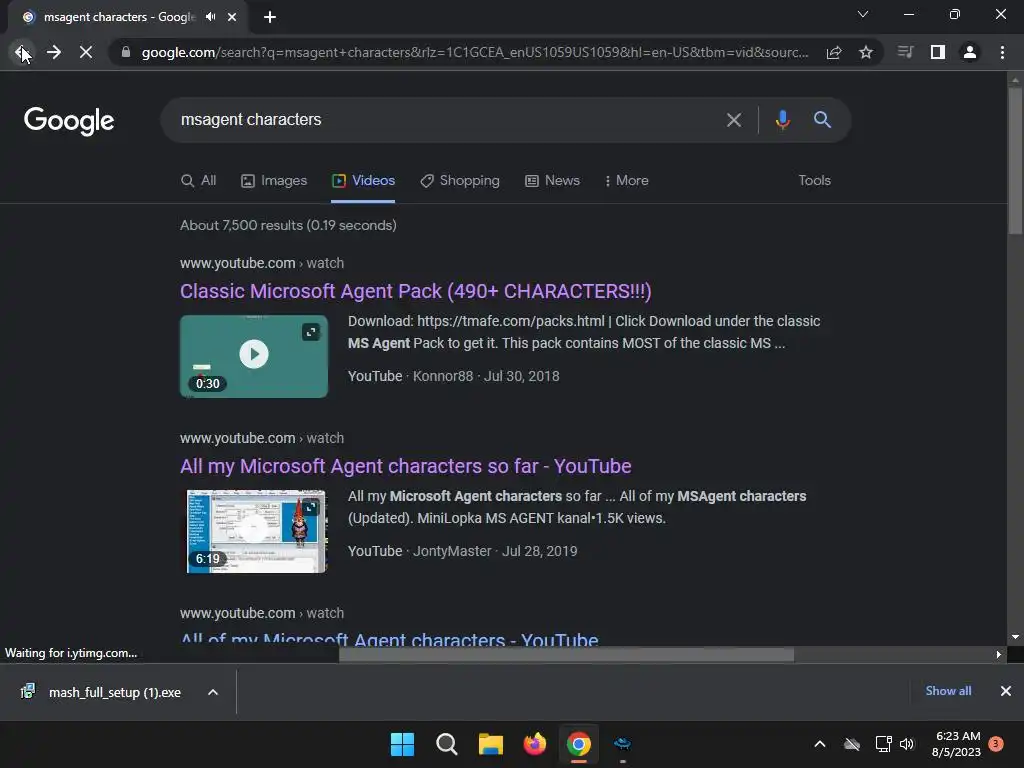The height and width of the screenshot is (768, 1024).
Task: Submit search with the magnifier icon
Action: click(x=822, y=120)
